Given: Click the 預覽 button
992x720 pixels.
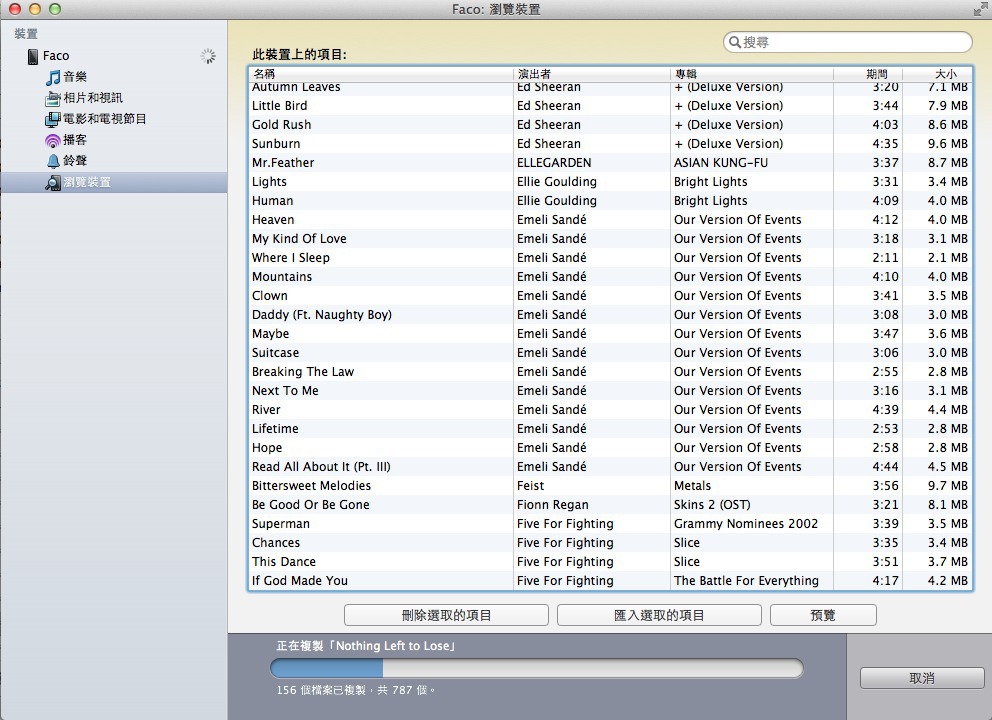Looking at the screenshot, I should point(823,615).
